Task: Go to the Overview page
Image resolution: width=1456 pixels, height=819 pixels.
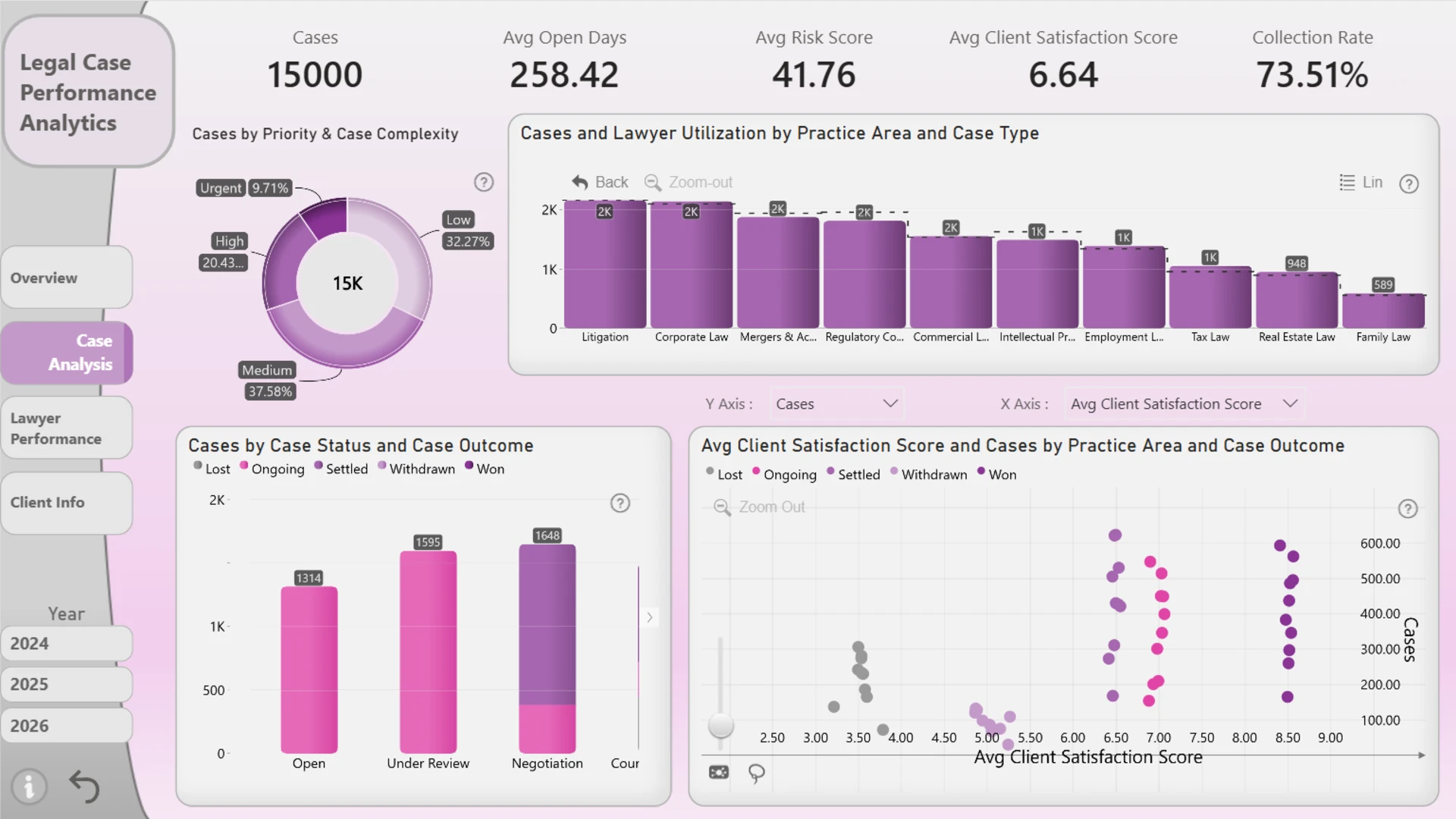Action: pos(67,278)
